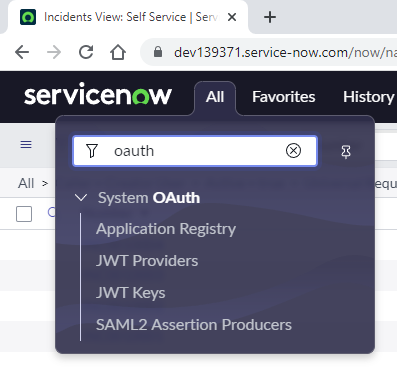Click the oauth filter input field

(195, 151)
